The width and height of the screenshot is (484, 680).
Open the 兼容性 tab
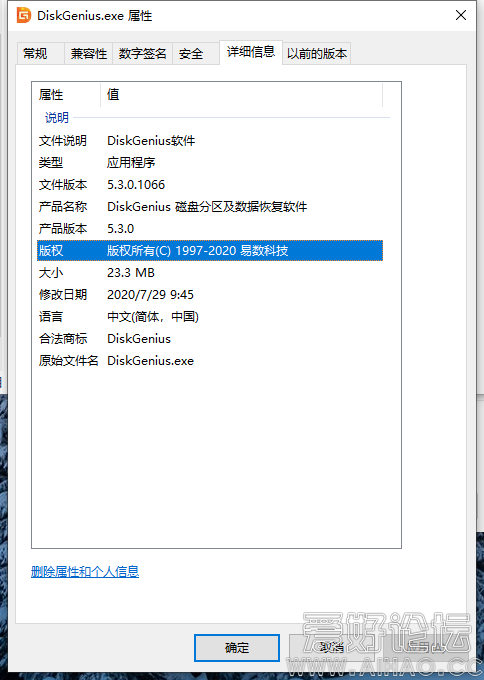pos(88,54)
